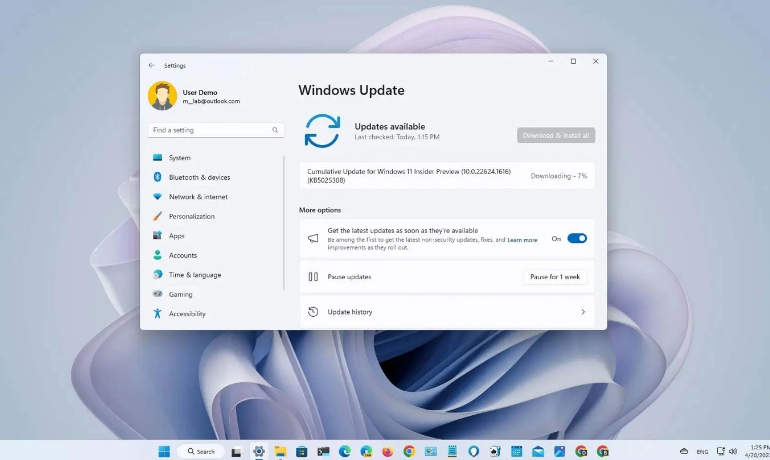Viewport: 770px width, 460px height.
Task: Click the update sync arrows icon
Action: coord(322,131)
